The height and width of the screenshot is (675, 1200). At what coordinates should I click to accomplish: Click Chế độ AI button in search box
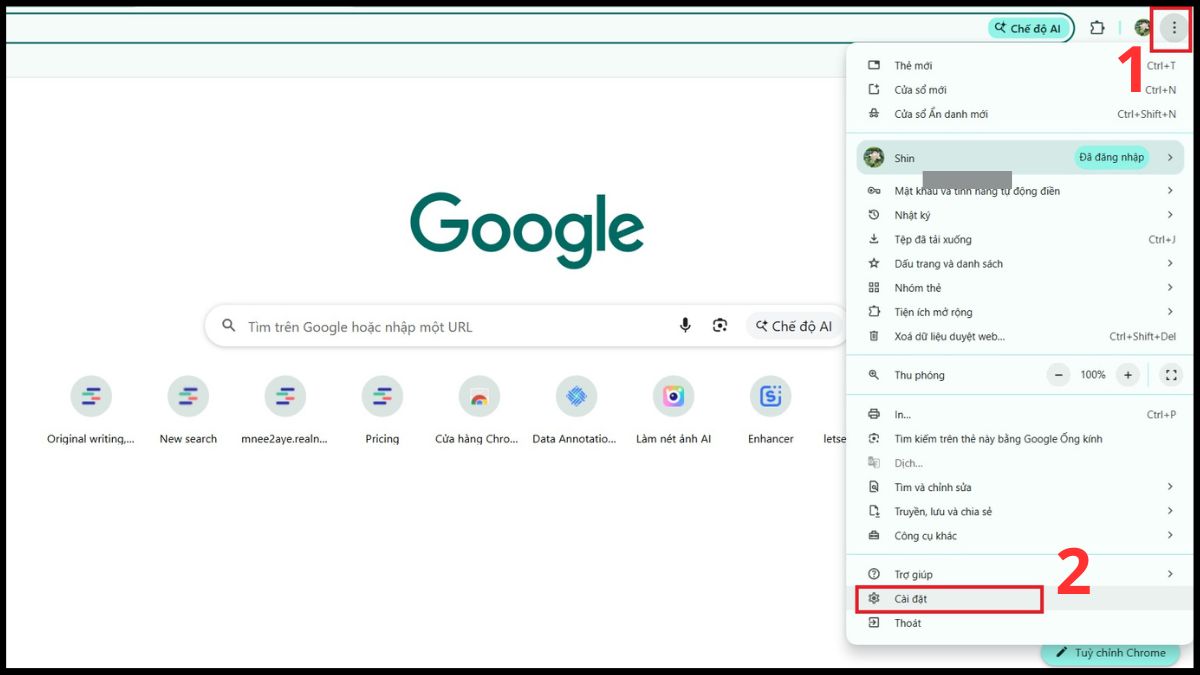(x=794, y=326)
